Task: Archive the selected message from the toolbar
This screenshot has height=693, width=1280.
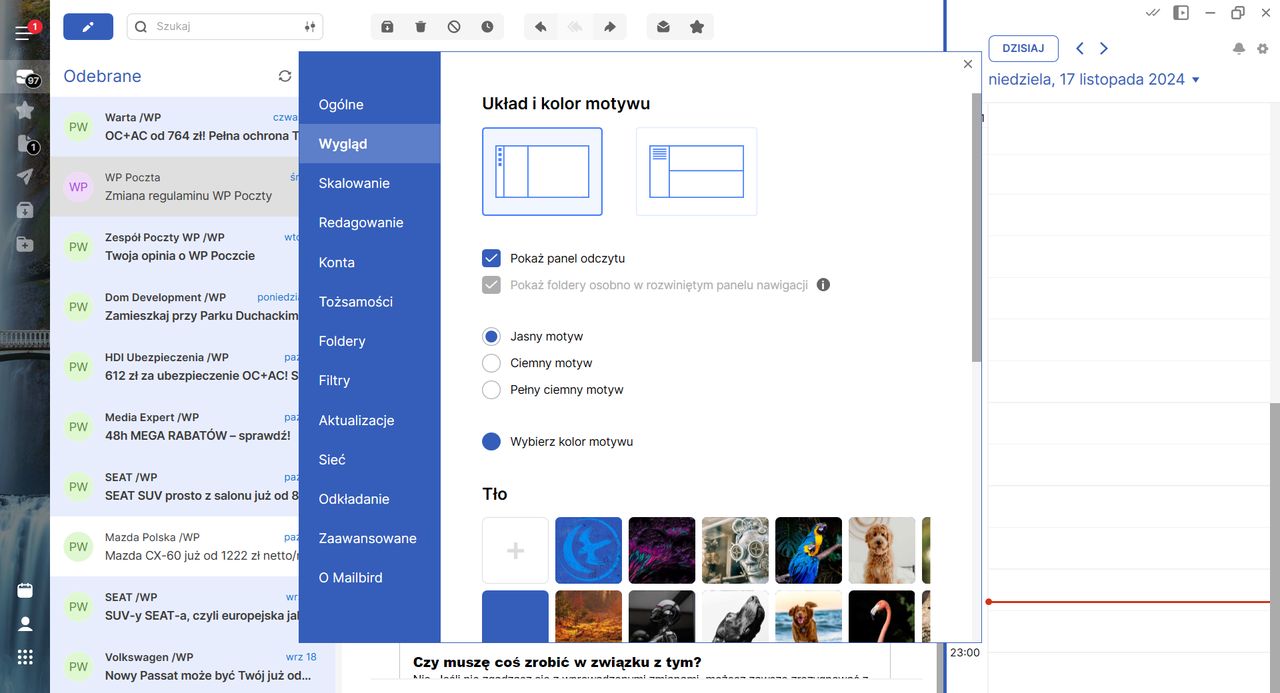Action: 388,27
